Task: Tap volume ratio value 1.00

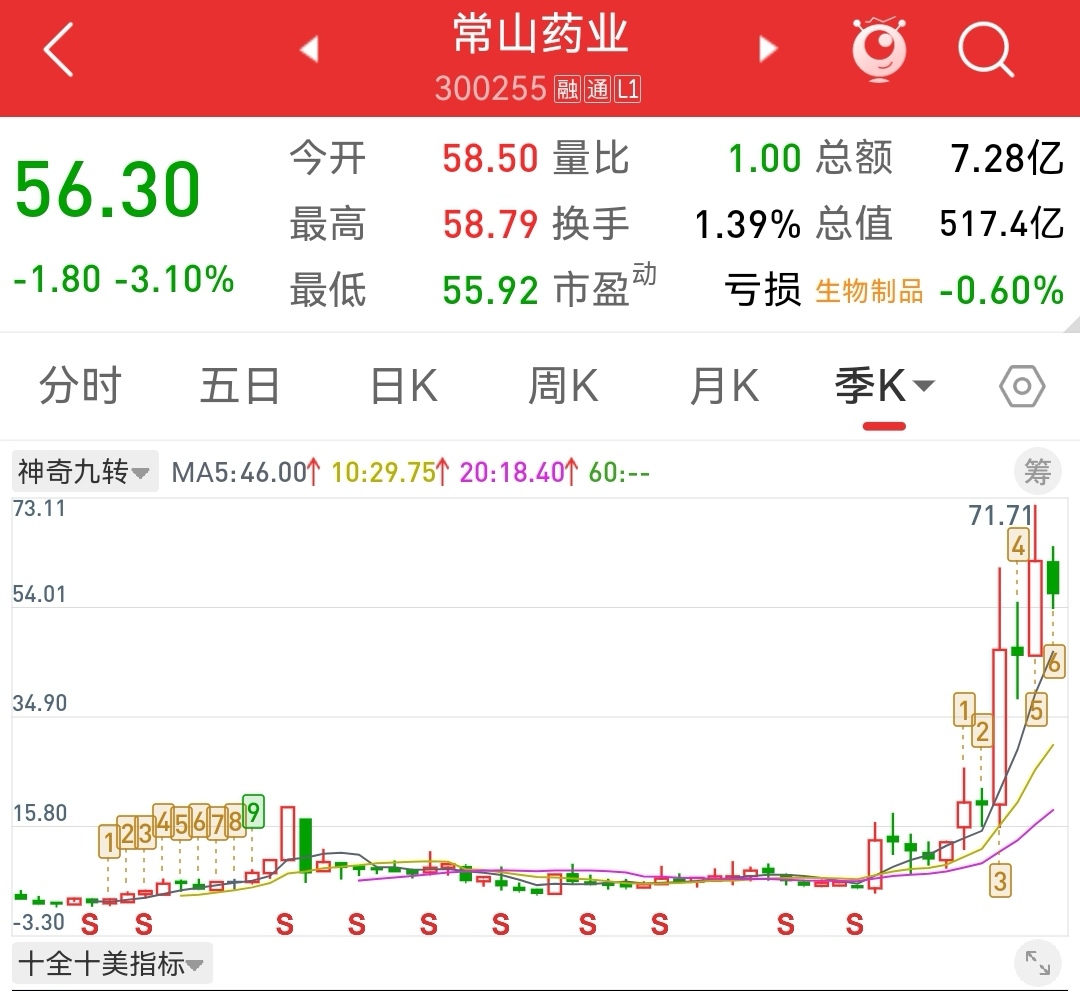Action: [765, 158]
